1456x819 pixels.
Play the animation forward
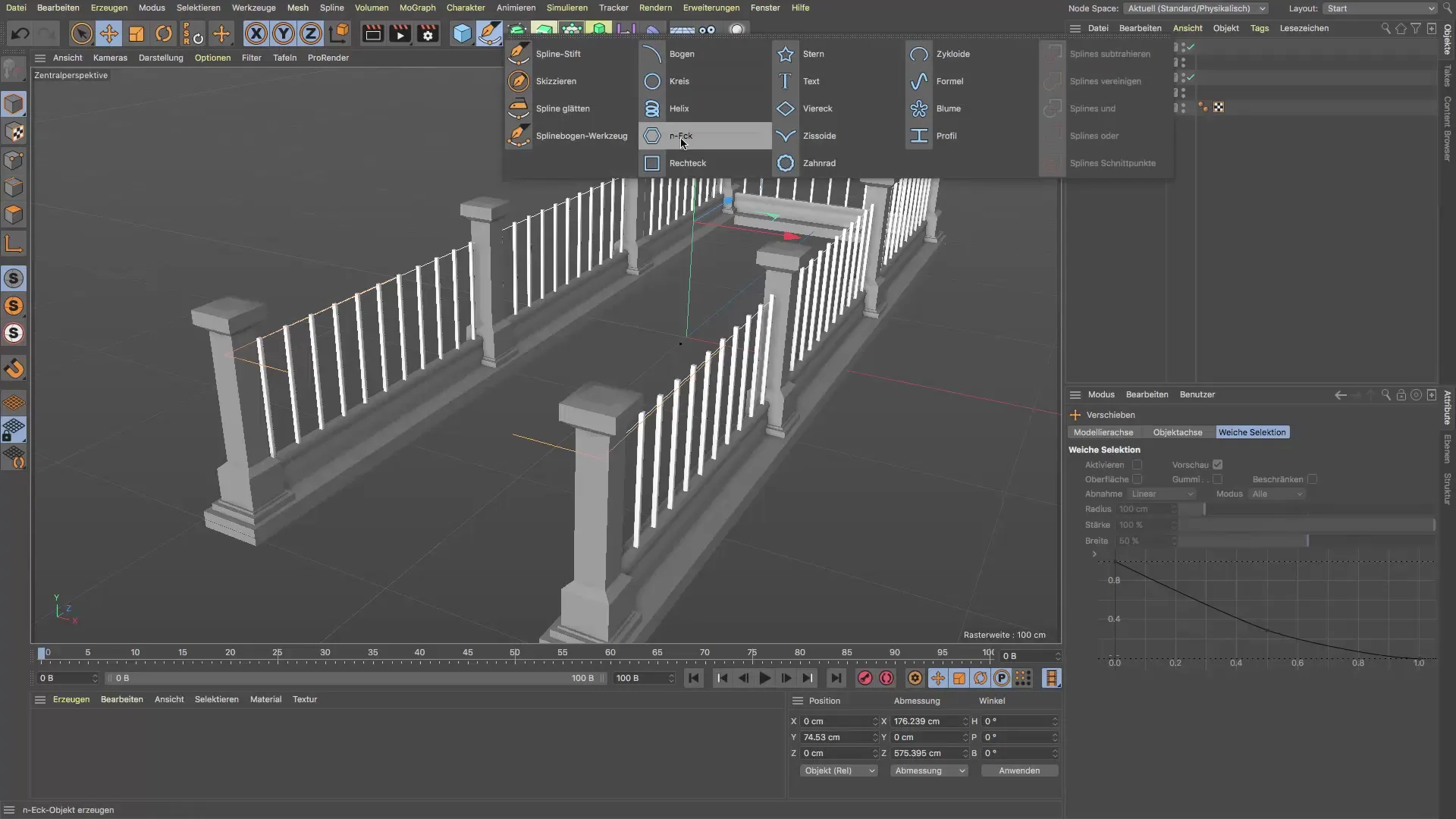pos(765,678)
